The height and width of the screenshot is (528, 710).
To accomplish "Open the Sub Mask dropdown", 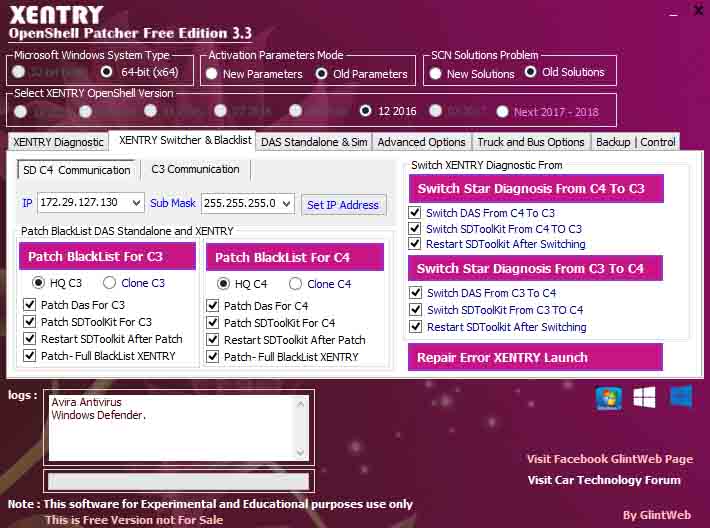I will click(x=286, y=203).
